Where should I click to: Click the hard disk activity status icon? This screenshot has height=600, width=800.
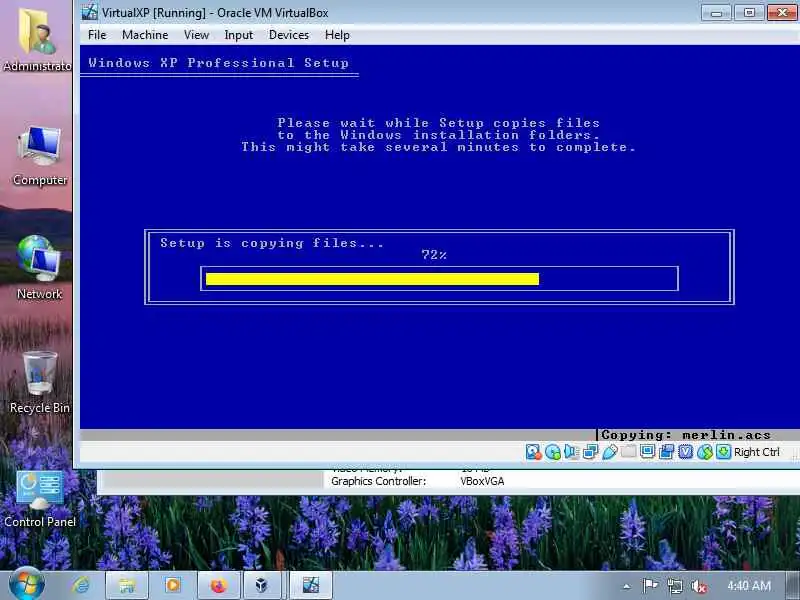tap(533, 452)
